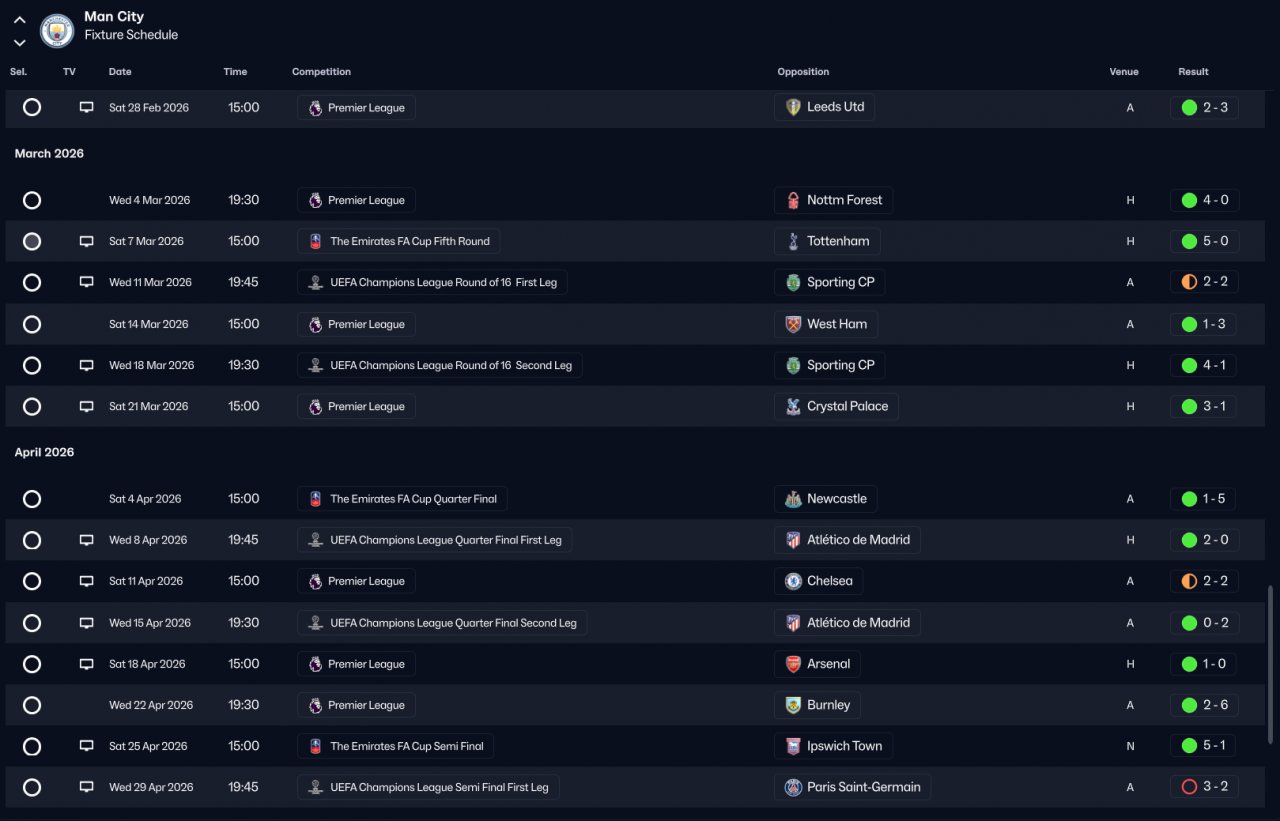Click the TV icon for Arsenal match
The height and width of the screenshot is (821, 1280).
pos(87,664)
